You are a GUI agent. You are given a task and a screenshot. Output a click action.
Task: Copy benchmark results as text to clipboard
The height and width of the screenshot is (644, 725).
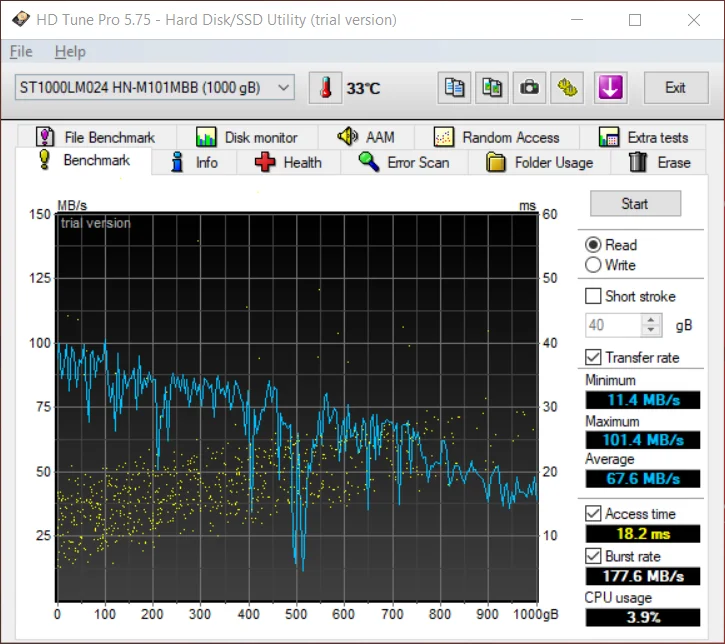[454, 88]
